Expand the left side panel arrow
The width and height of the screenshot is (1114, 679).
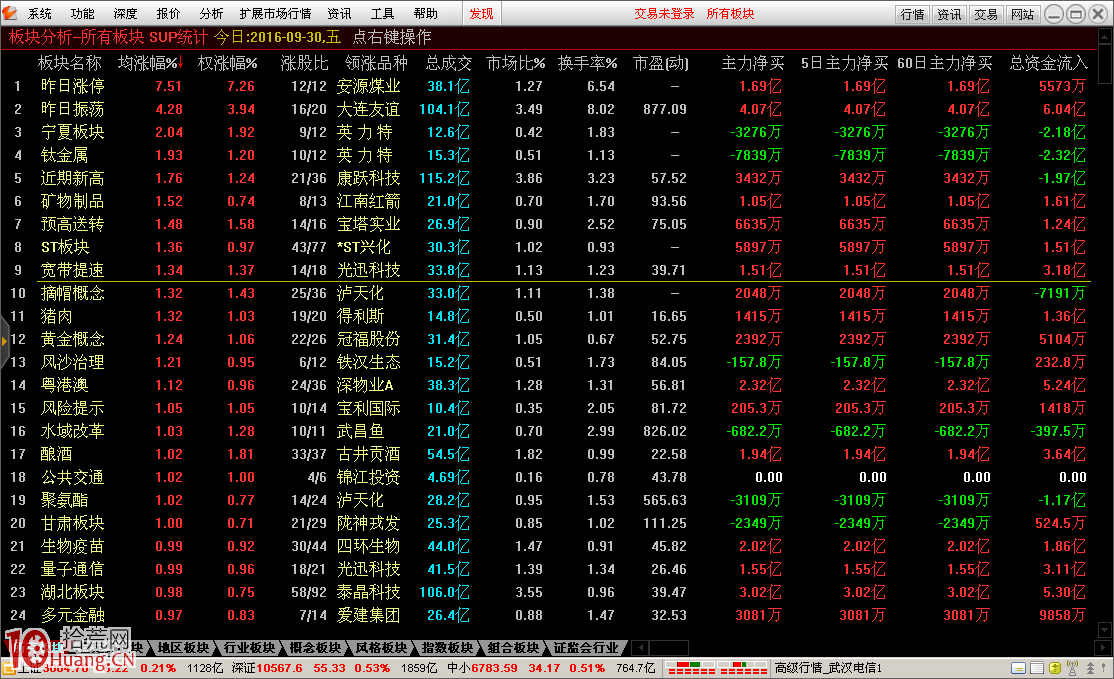(x=4, y=341)
